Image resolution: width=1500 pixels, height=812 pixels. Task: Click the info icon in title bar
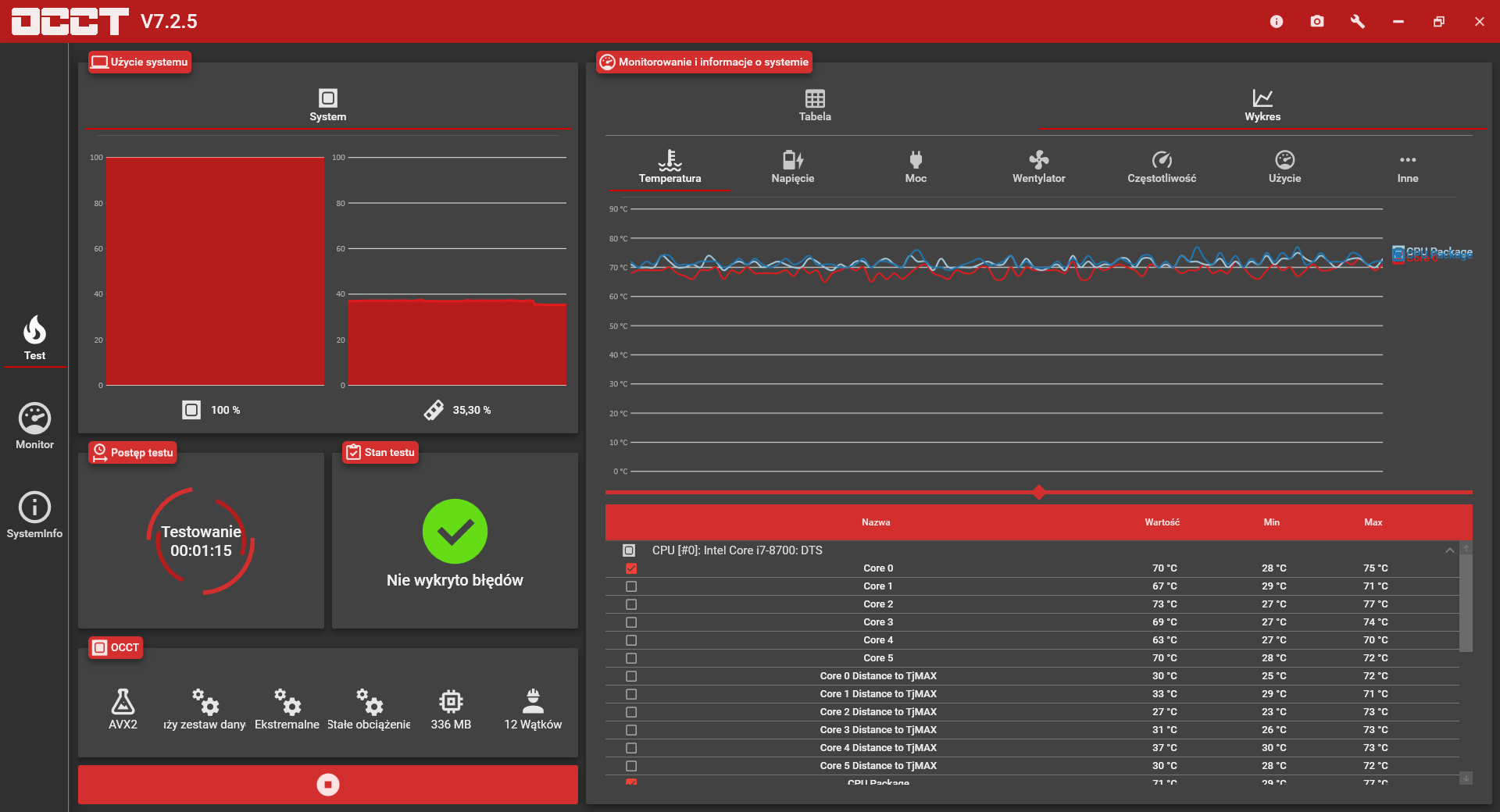1277,21
